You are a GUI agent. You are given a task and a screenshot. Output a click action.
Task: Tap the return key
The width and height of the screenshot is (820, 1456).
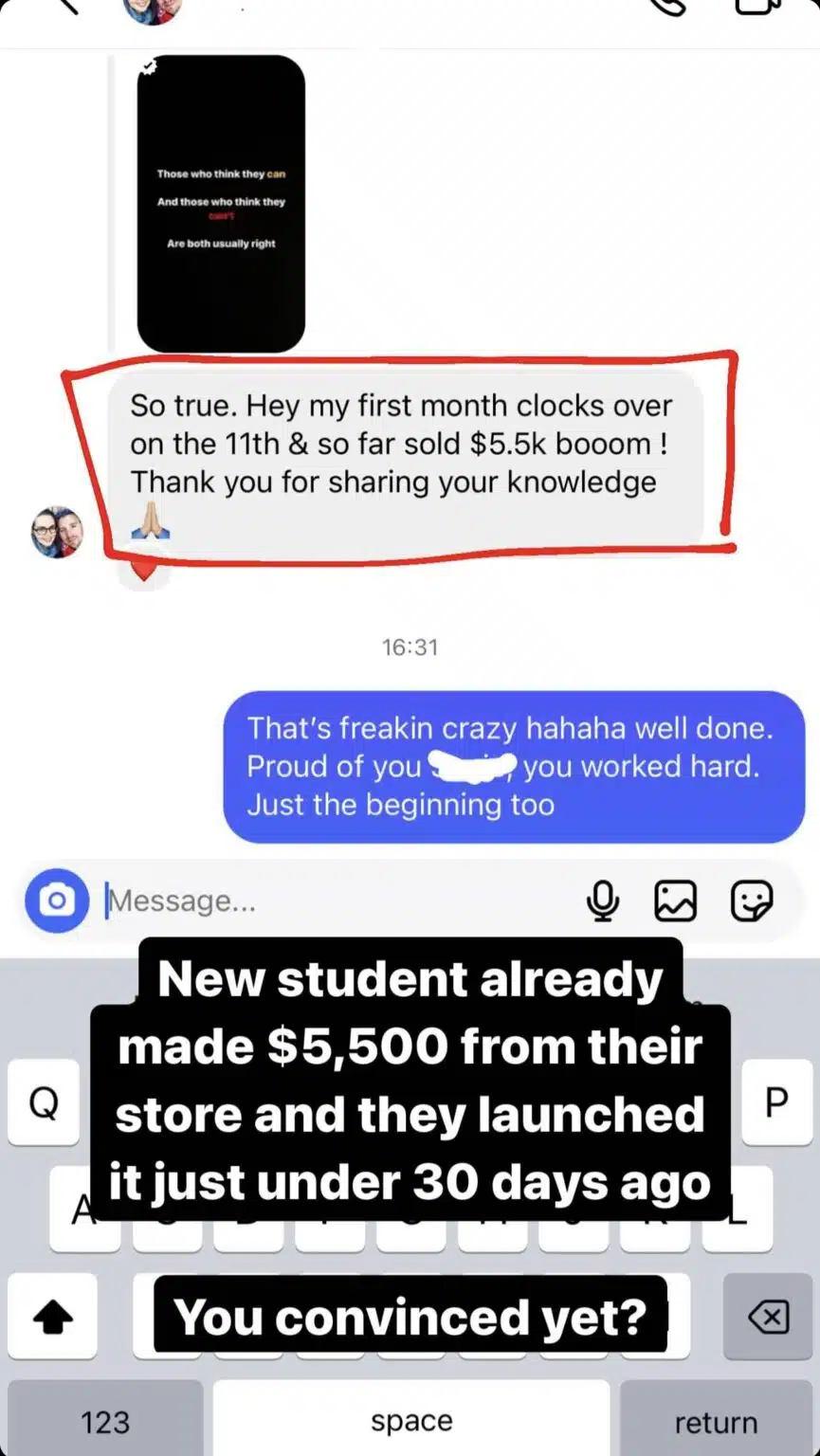click(x=716, y=1420)
